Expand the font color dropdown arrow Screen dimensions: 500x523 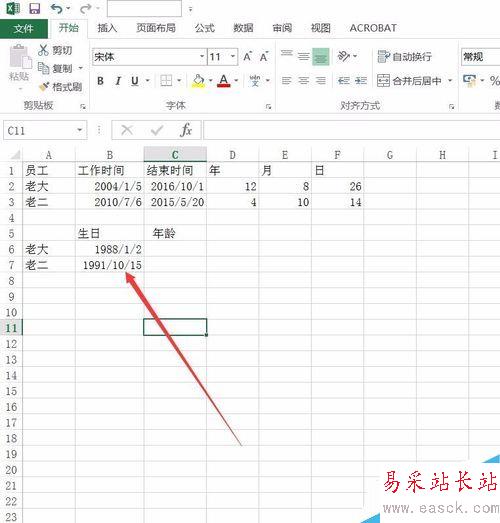click(236, 80)
